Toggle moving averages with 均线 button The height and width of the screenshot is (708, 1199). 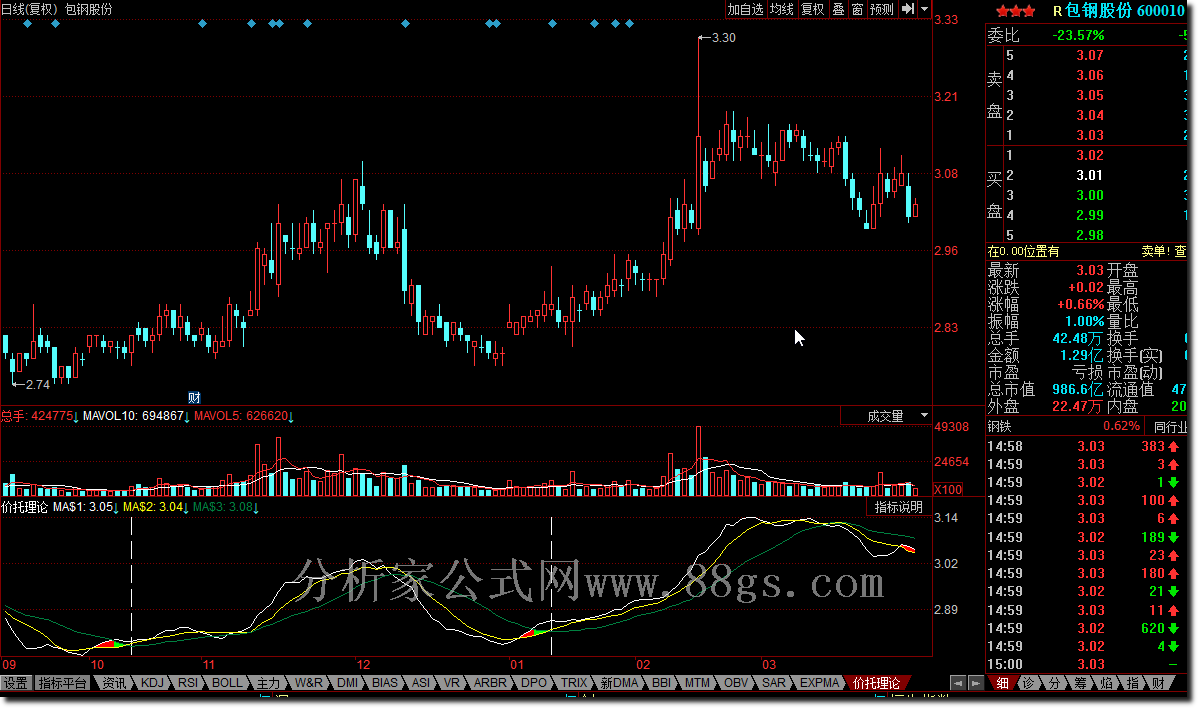[x=781, y=9]
